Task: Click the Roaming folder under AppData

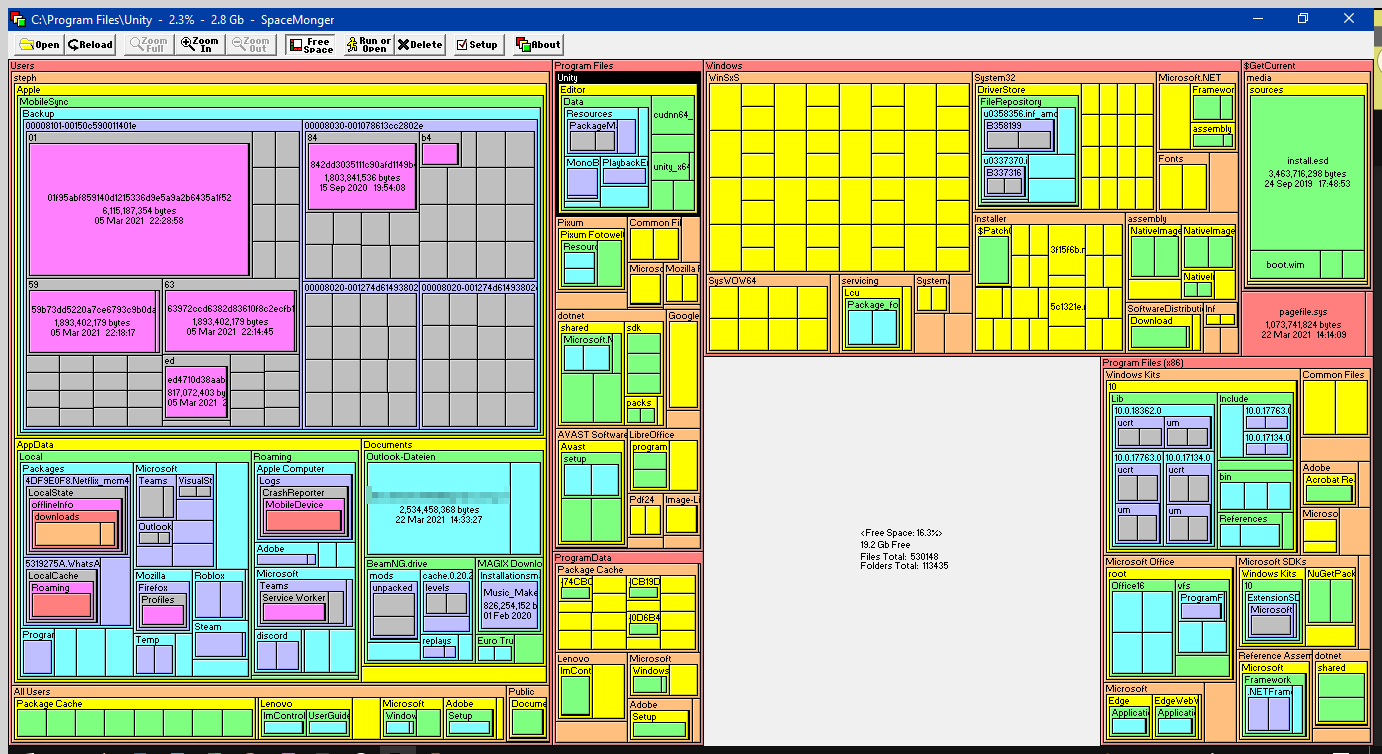Action: (x=273, y=457)
